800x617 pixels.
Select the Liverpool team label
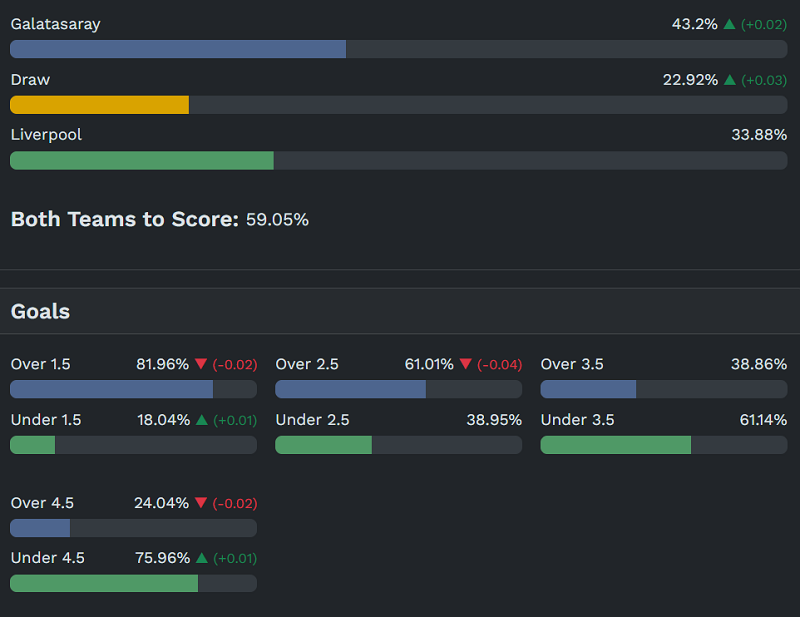(46, 135)
